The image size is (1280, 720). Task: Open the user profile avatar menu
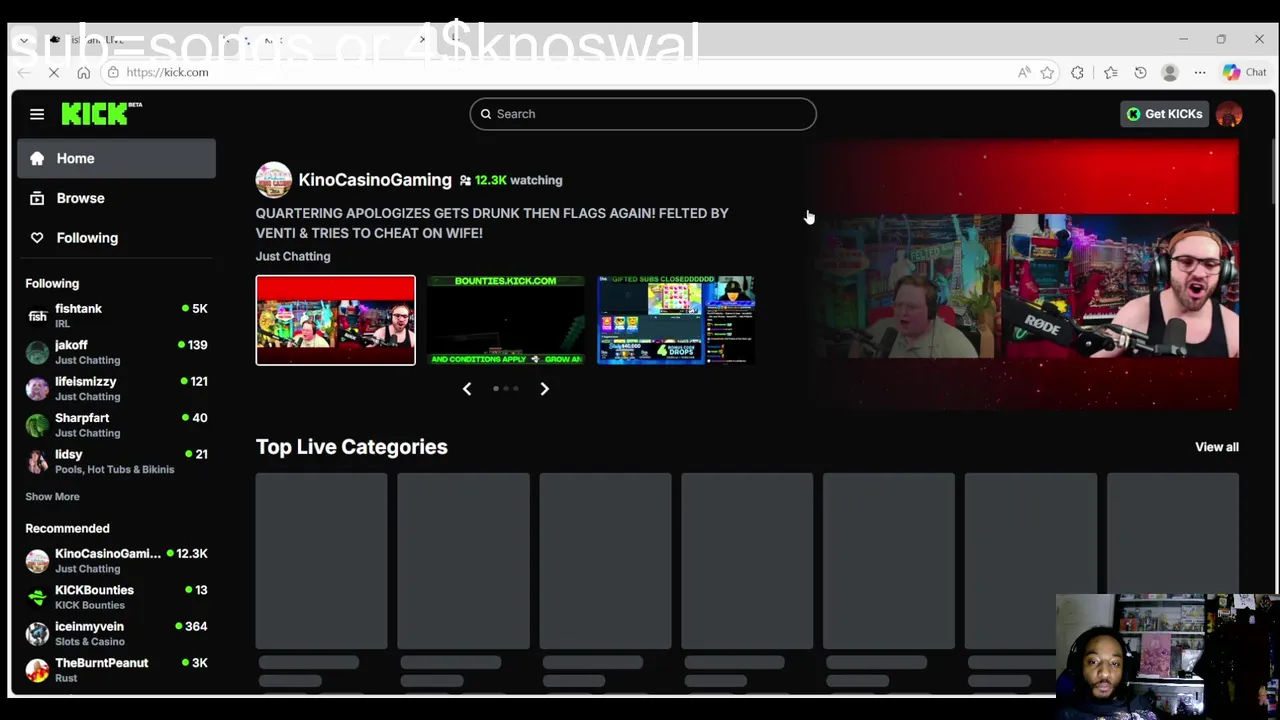1229,114
